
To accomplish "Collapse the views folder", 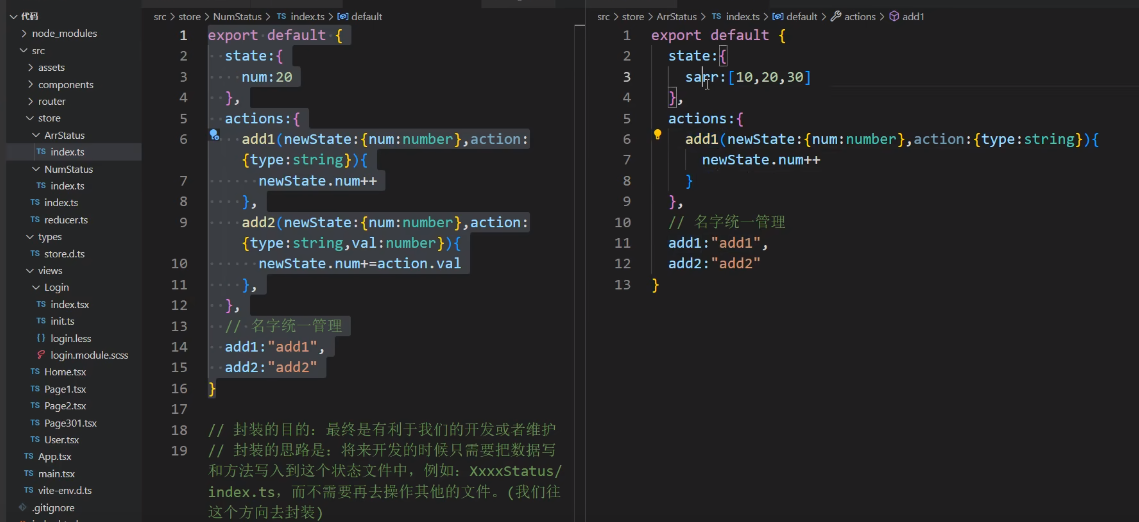I will [31, 270].
